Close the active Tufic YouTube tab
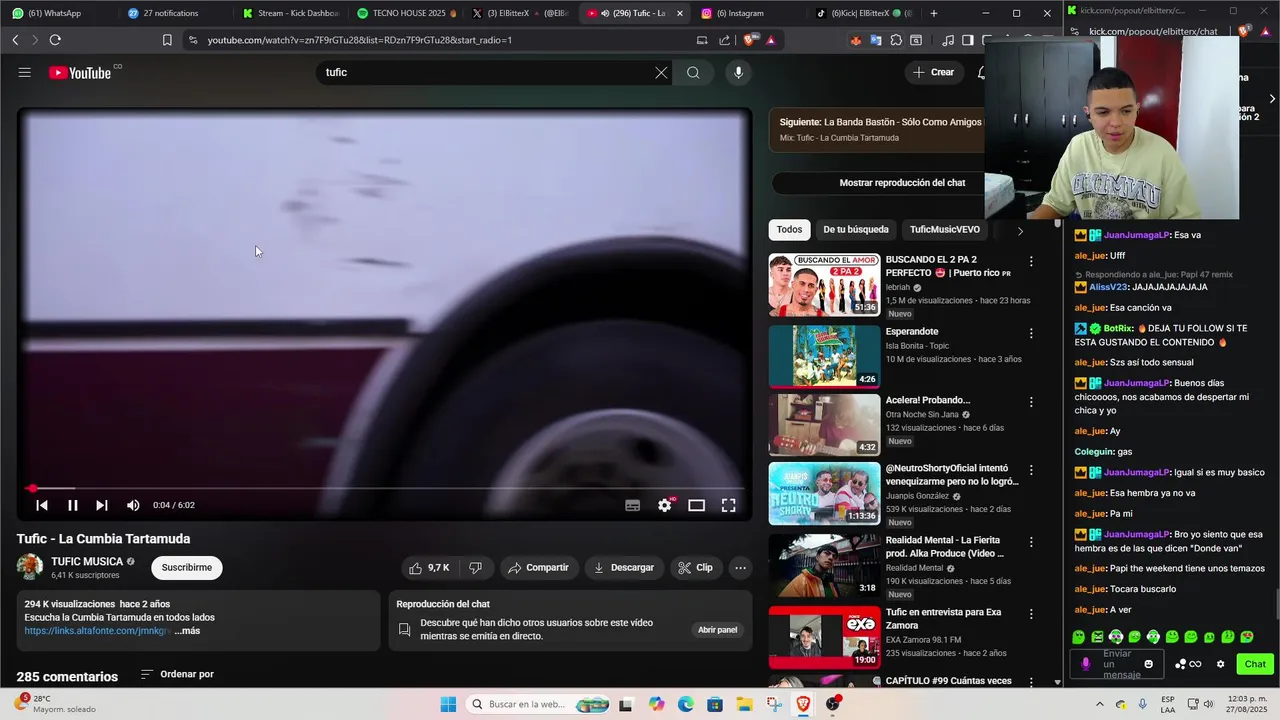The width and height of the screenshot is (1280, 720). point(680,13)
